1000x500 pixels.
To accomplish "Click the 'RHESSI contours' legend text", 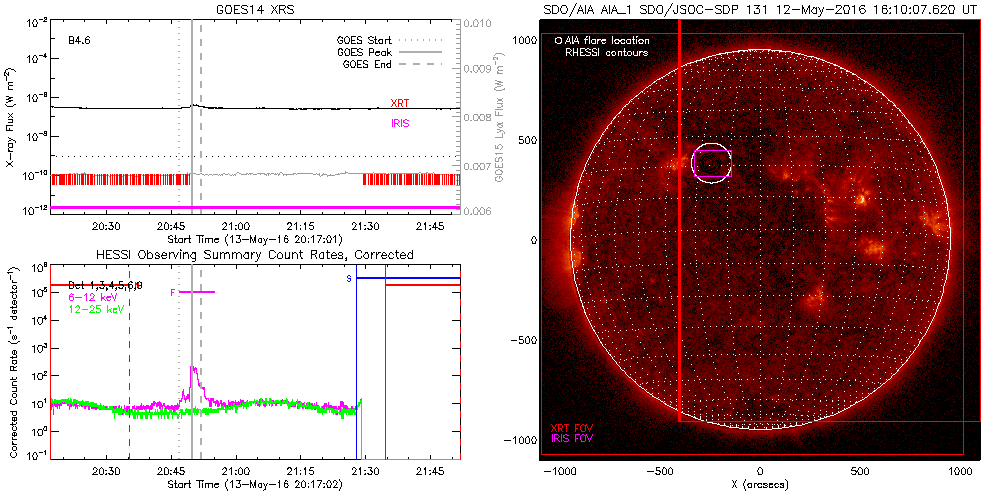I will pyautogui.click(x=606, y=52).
